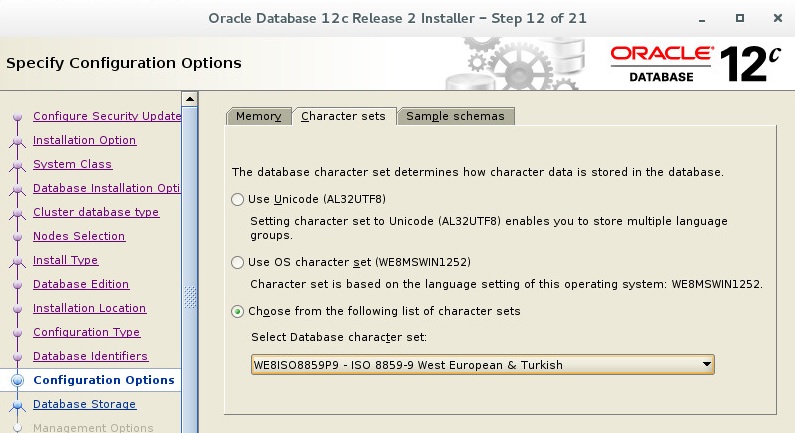
Task: Select Use Unicode (AL32UTF8) radio button
Action: (237, 199)
